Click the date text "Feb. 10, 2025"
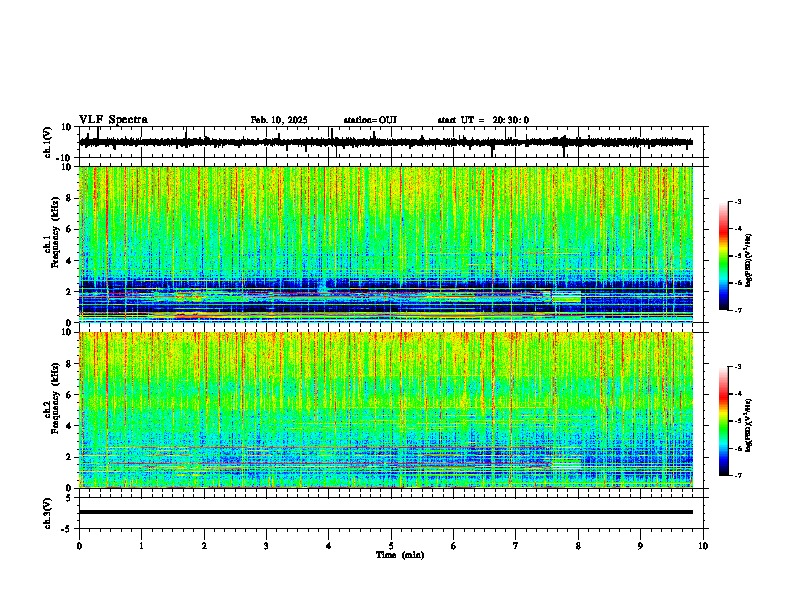Viewport: 792px width, 612px height. [279, 120]
